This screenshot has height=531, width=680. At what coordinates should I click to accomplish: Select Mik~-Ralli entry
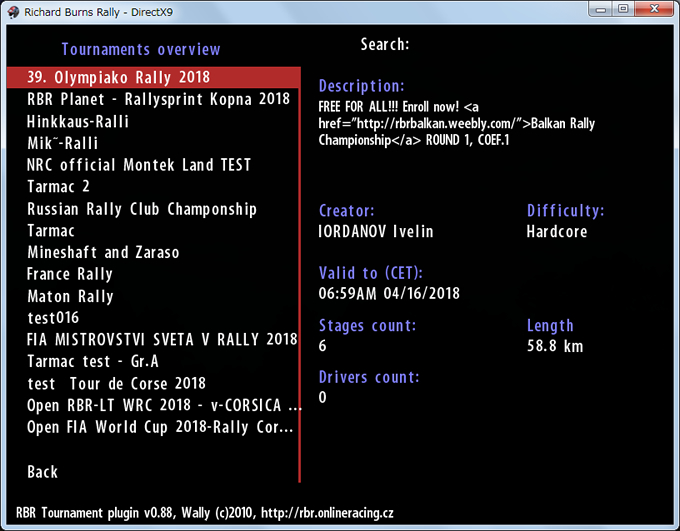point(63,143)
